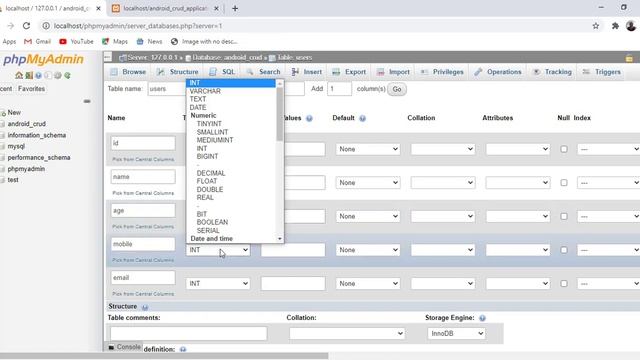
Task: Open the navigation panel settings gear icon
Action: pyautogui.click(x=58, y=76)
